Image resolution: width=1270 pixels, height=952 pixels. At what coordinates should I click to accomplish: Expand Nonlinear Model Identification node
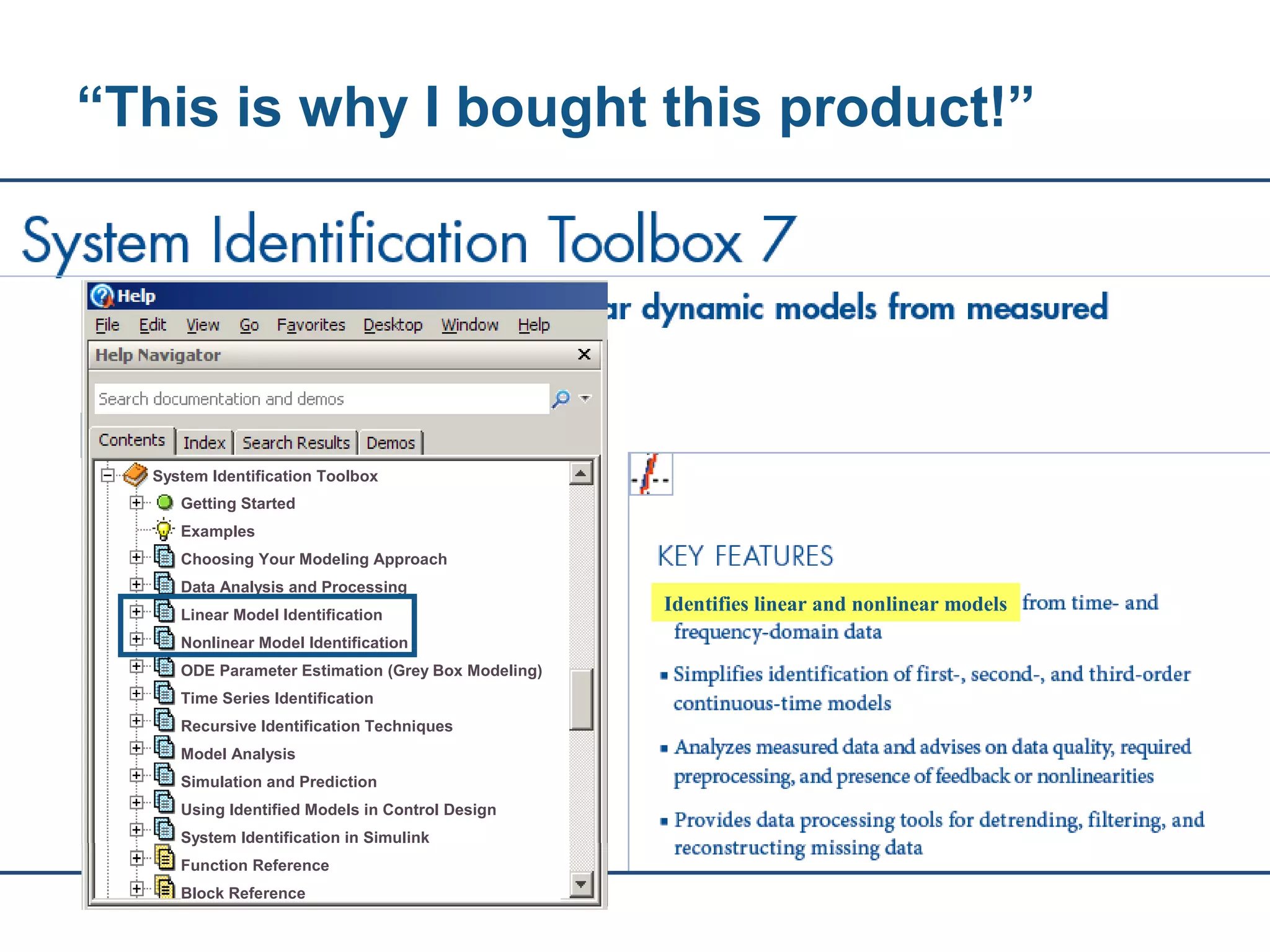click(x=136, y=639)
